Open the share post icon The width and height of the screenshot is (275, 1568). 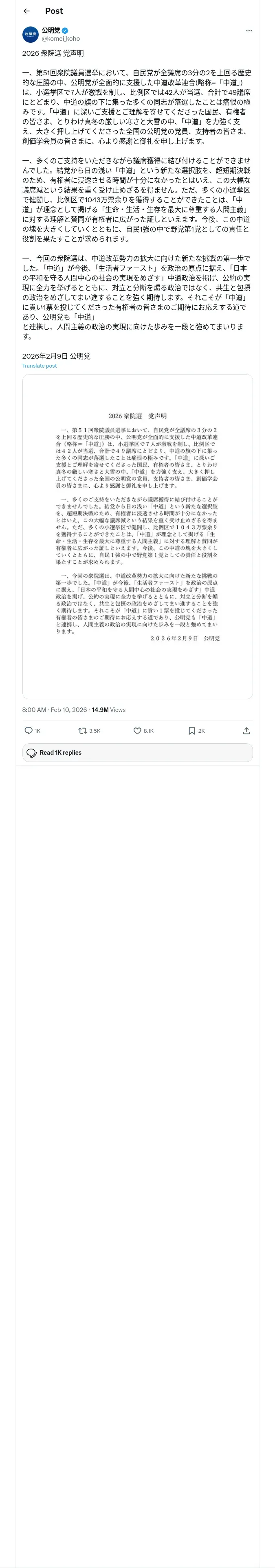point(246,730)
